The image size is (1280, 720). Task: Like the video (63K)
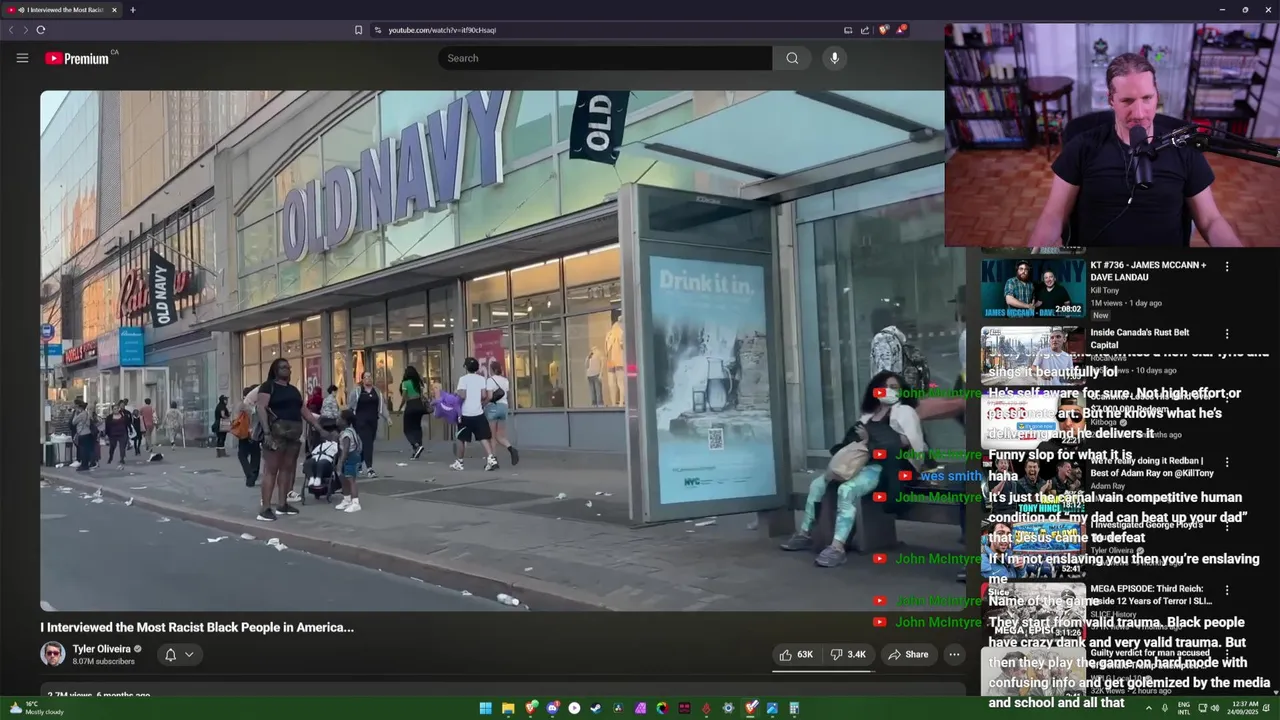[x=796, y=655]
